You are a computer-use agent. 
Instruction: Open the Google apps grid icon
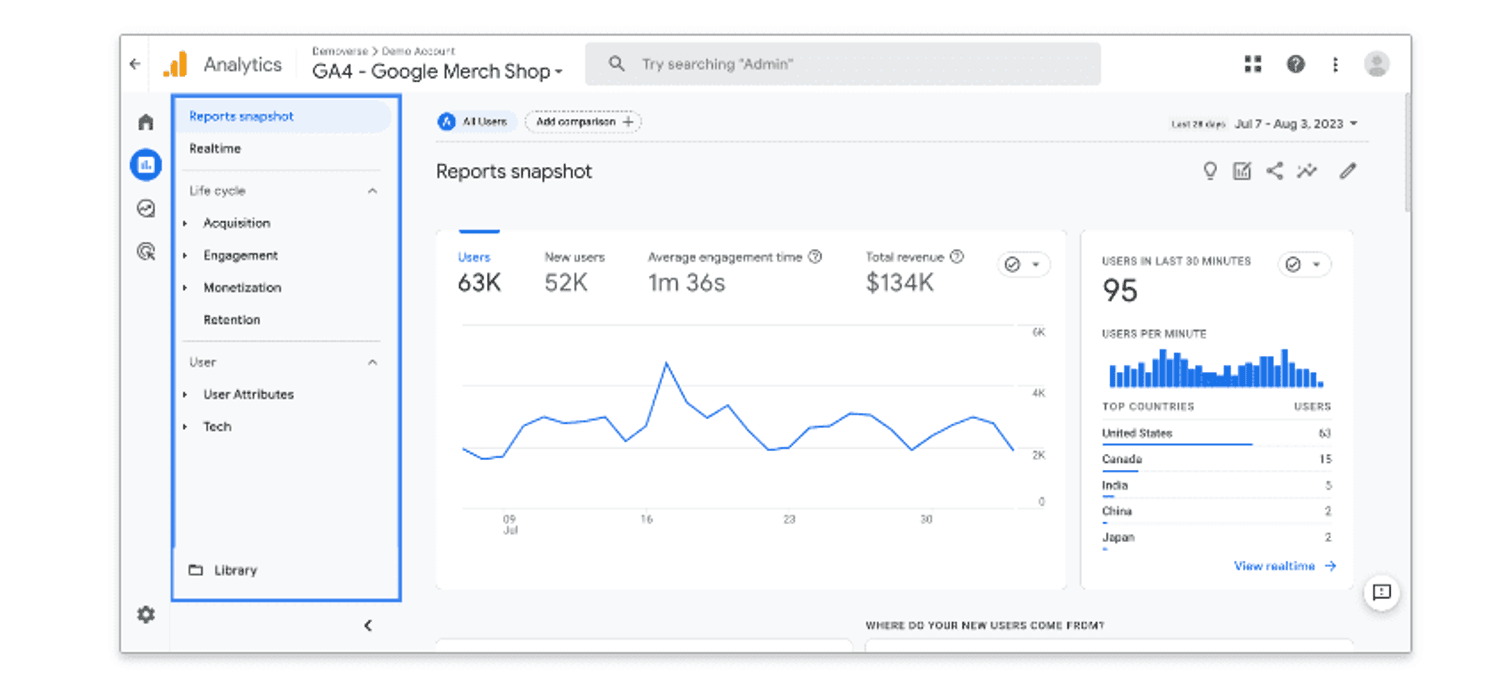click(x=1252, y=64)
